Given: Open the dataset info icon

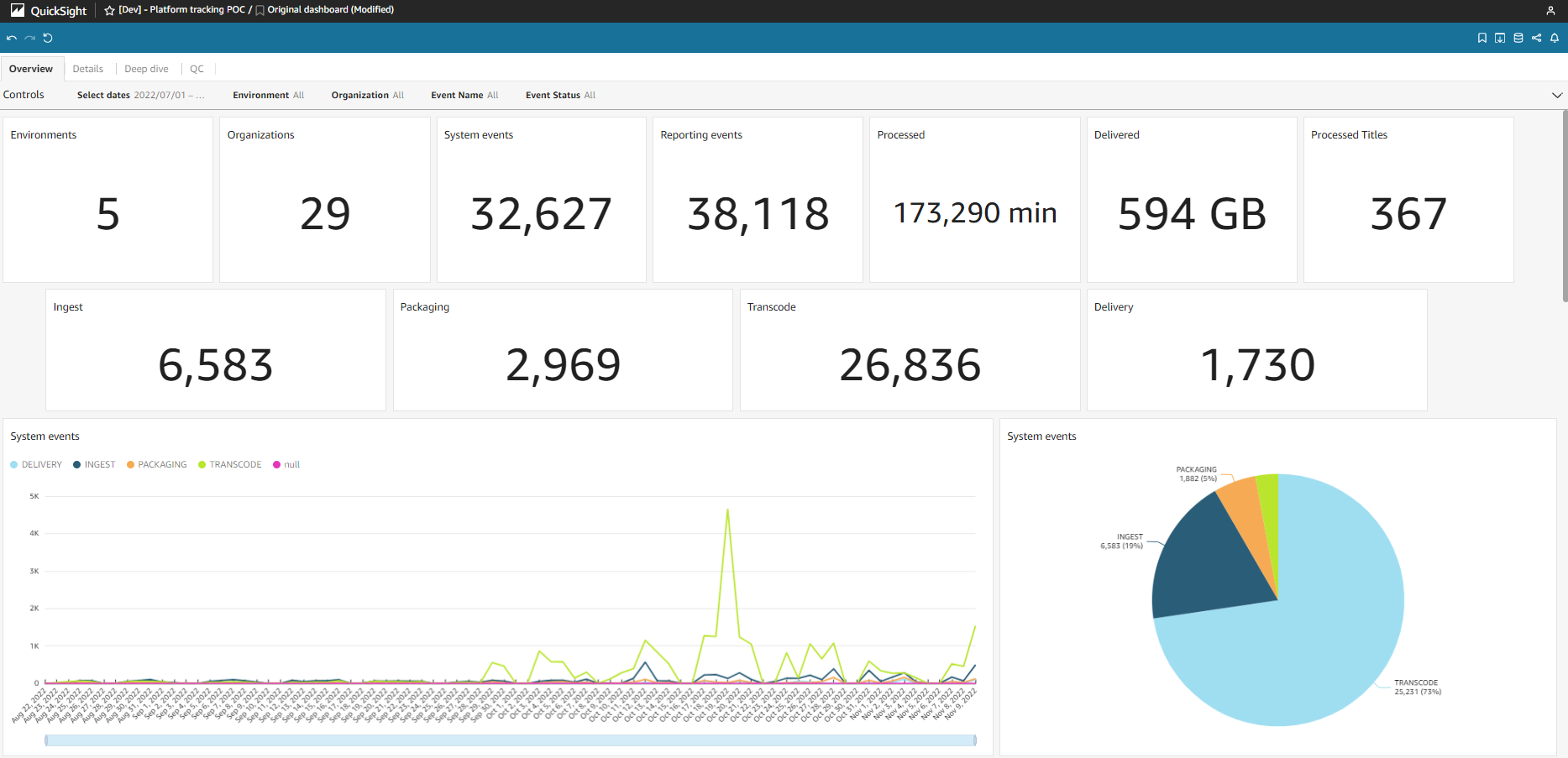Looking at the screenshot, I should (x=1518, y=38).
